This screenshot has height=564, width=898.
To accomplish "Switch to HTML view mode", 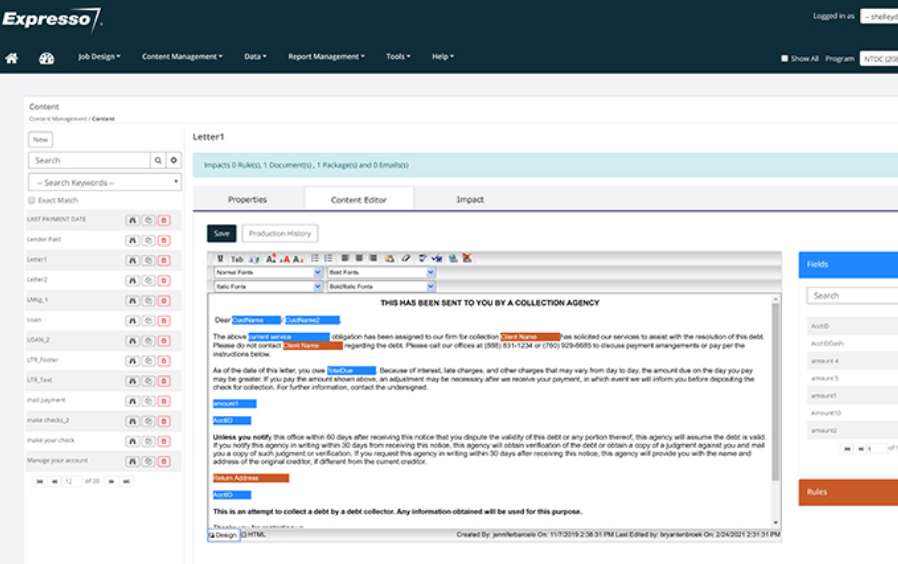I will [254, 535].
